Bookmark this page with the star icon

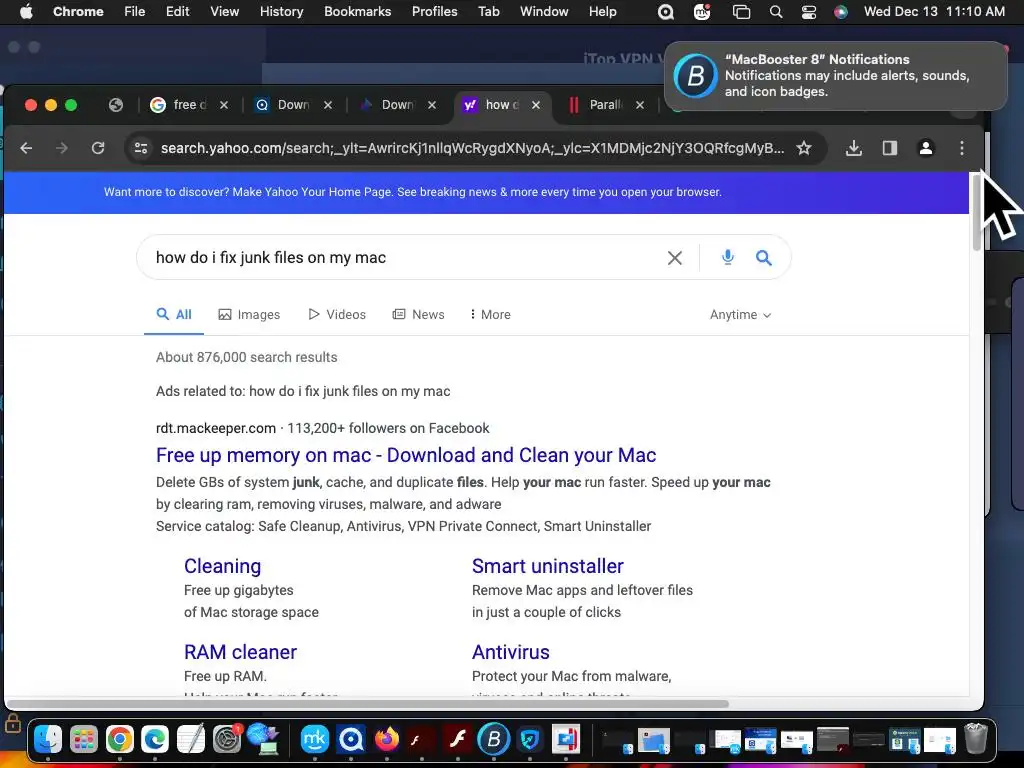(804, 148)
